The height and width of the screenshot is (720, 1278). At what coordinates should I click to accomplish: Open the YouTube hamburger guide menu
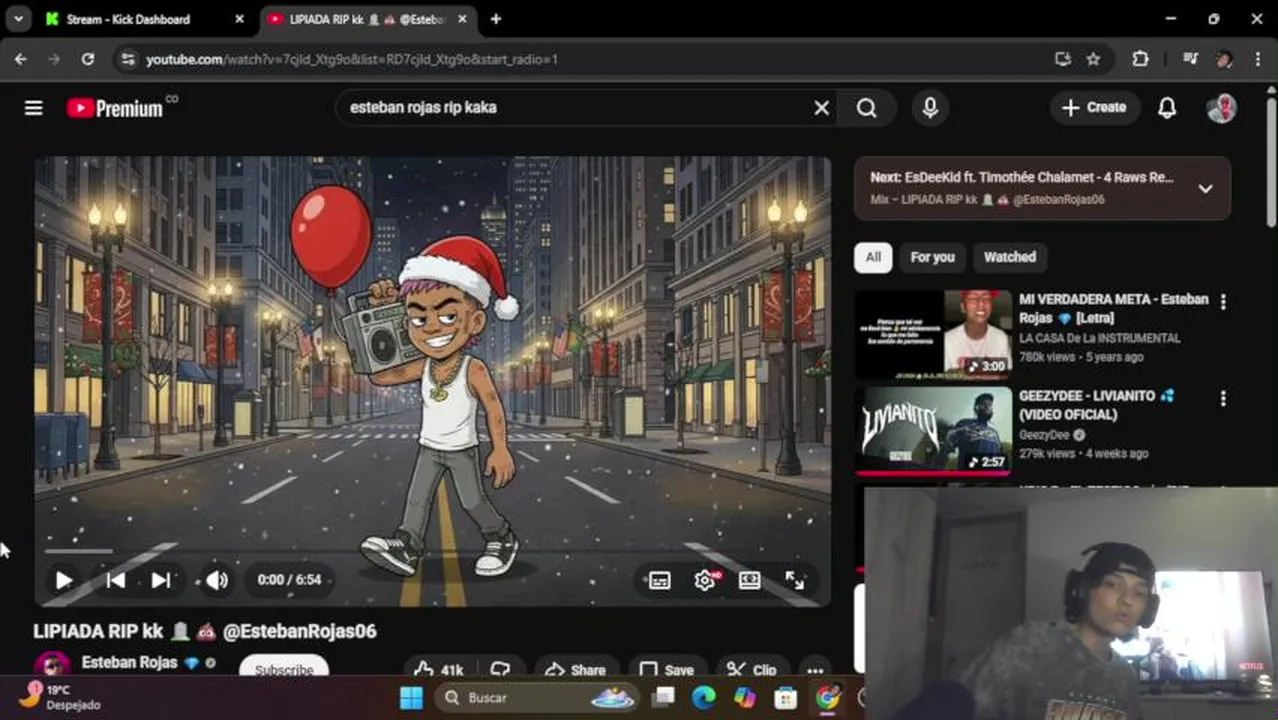tap(33, 108)
